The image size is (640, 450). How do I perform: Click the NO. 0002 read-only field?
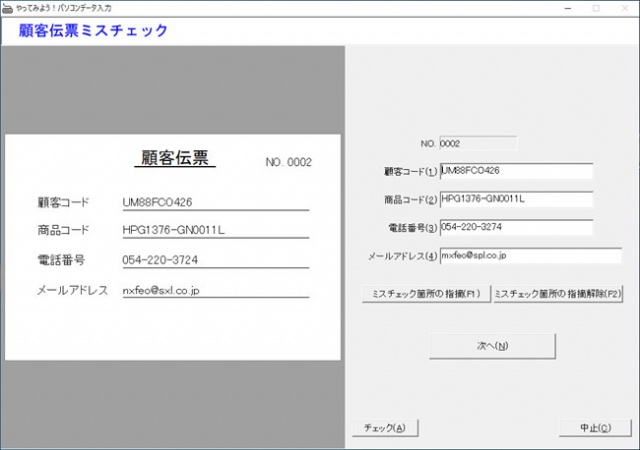pyautogui.click(x=478, y=143)
